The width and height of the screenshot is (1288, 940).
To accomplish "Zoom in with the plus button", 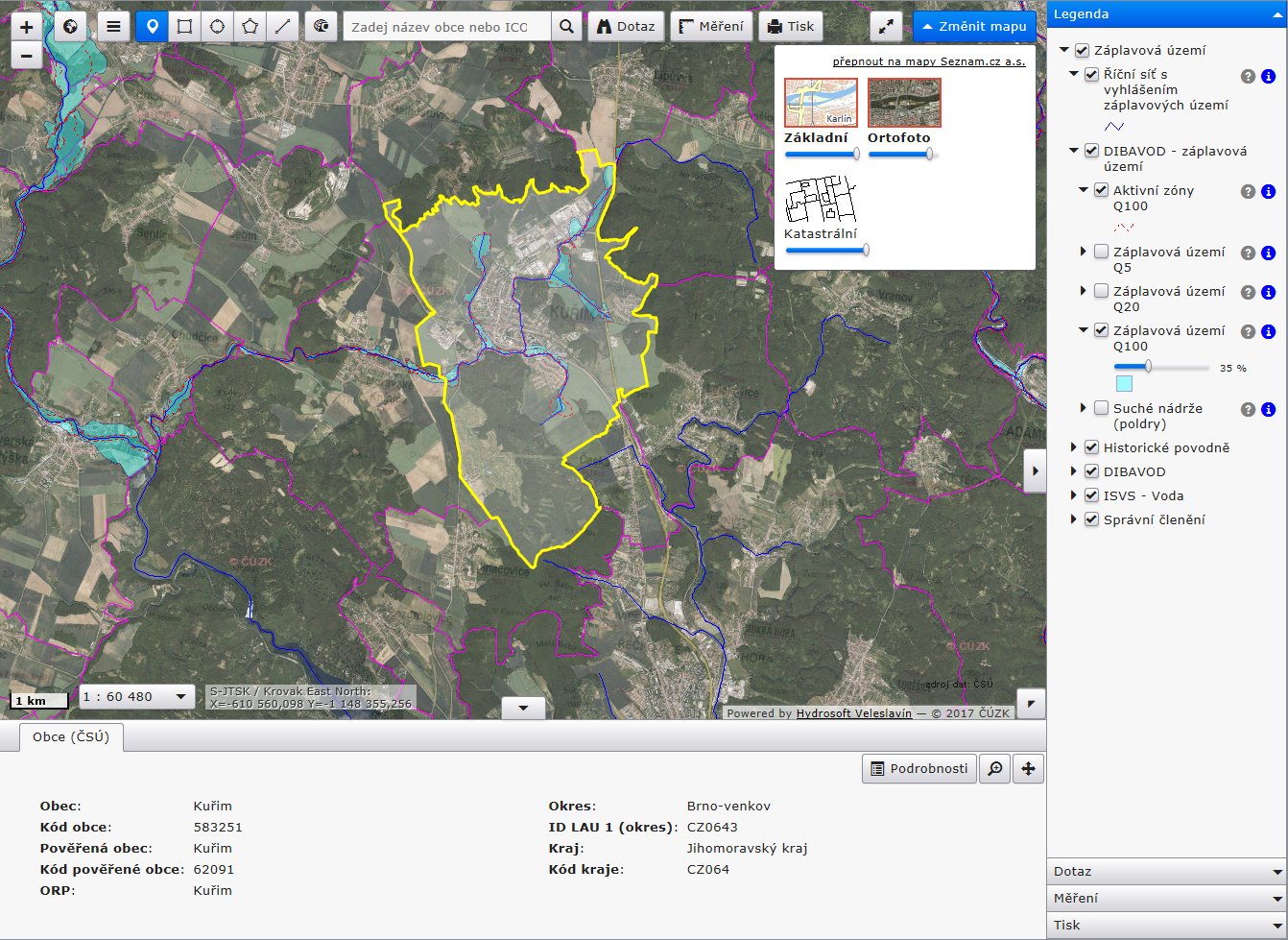I will pyautogui.click(x=26, y=27).
